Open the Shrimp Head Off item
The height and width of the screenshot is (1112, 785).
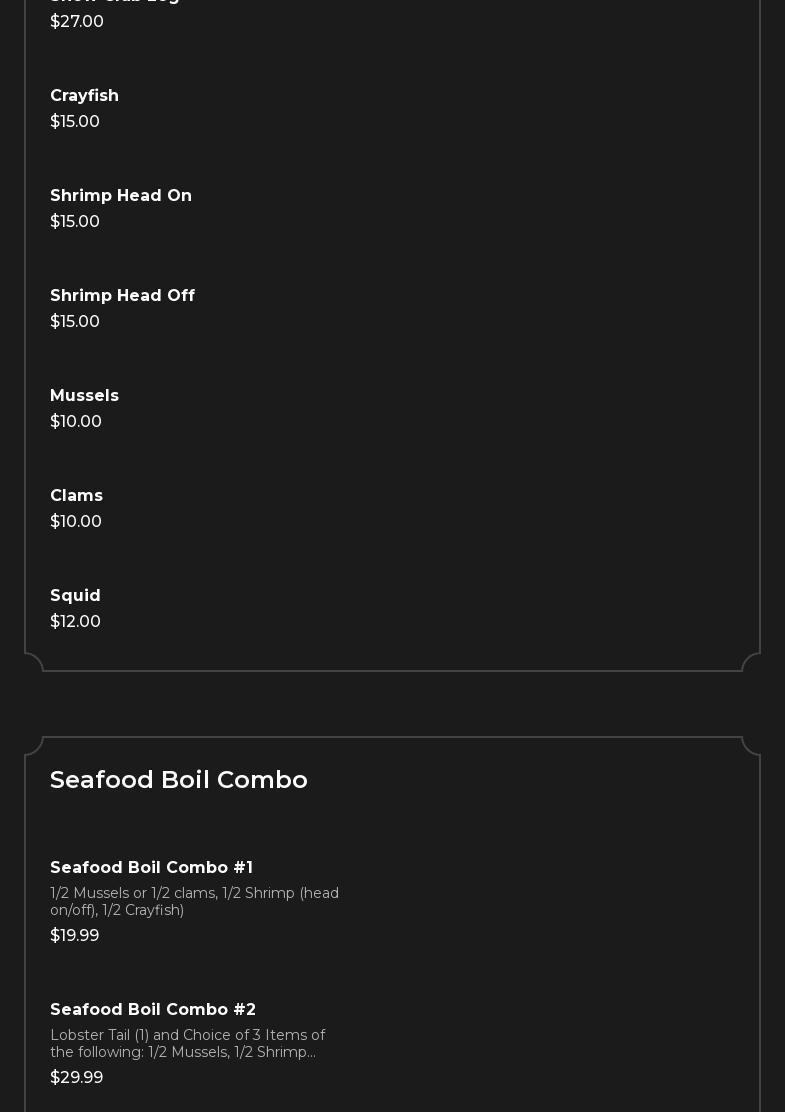click(x=122, y=296)
